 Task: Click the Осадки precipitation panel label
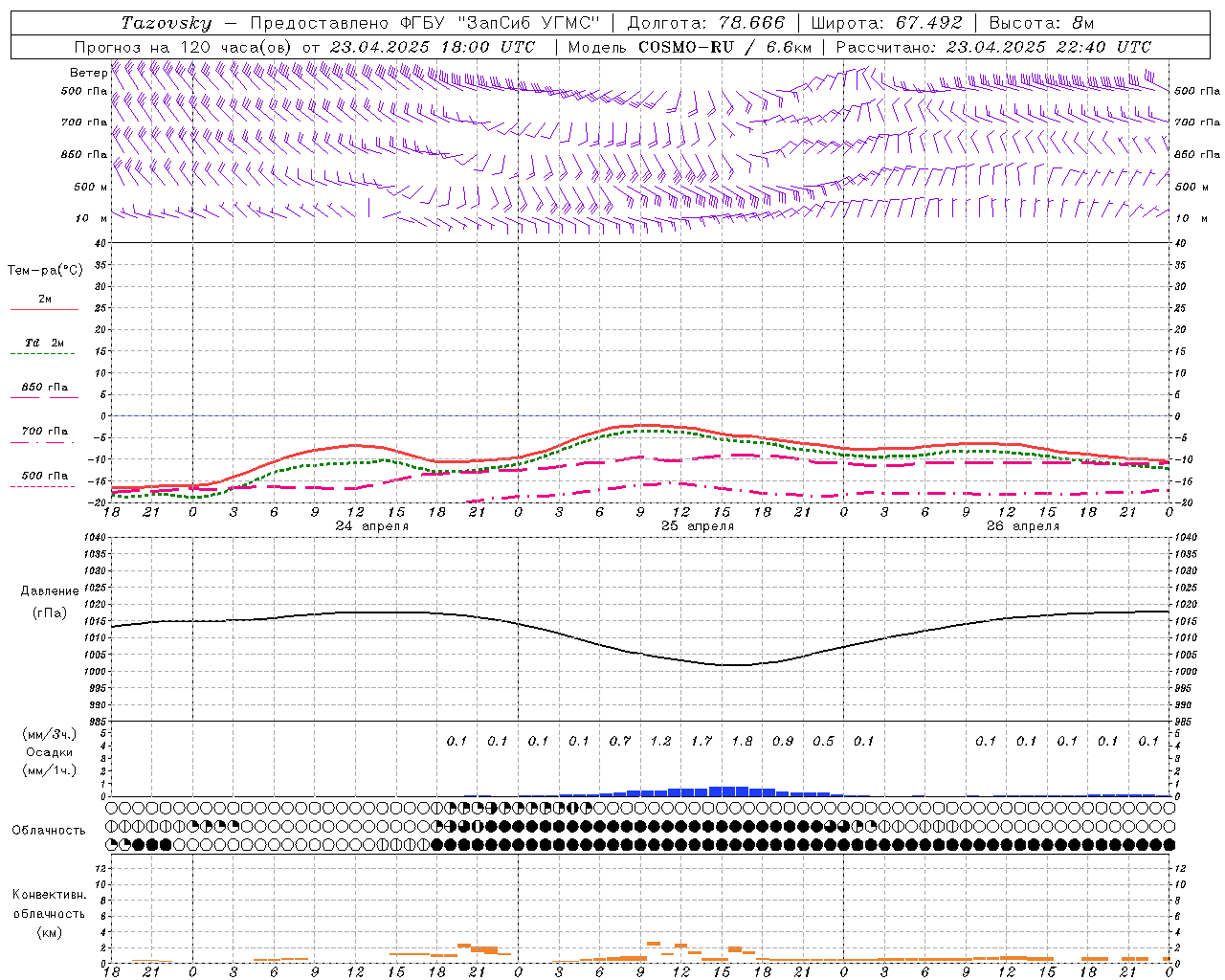(50, 752)
